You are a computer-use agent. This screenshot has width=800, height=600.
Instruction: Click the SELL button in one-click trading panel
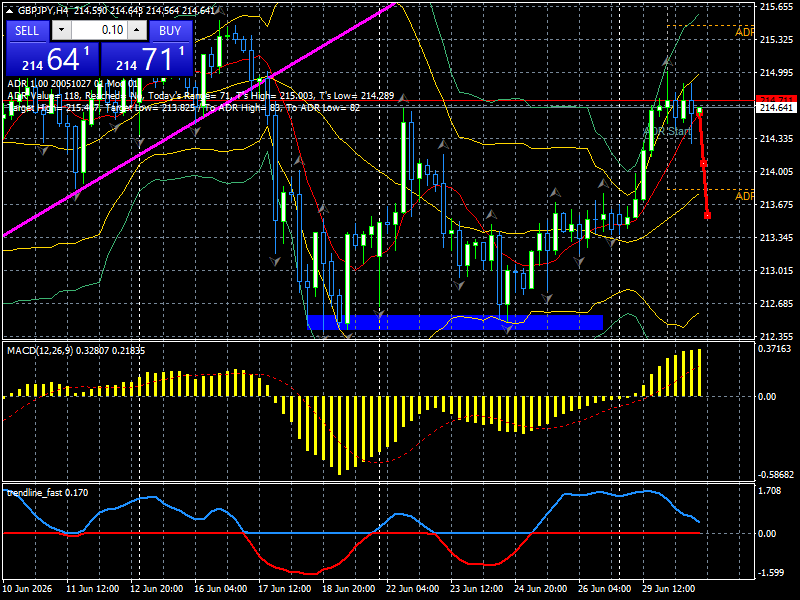[x=27, y=31]
